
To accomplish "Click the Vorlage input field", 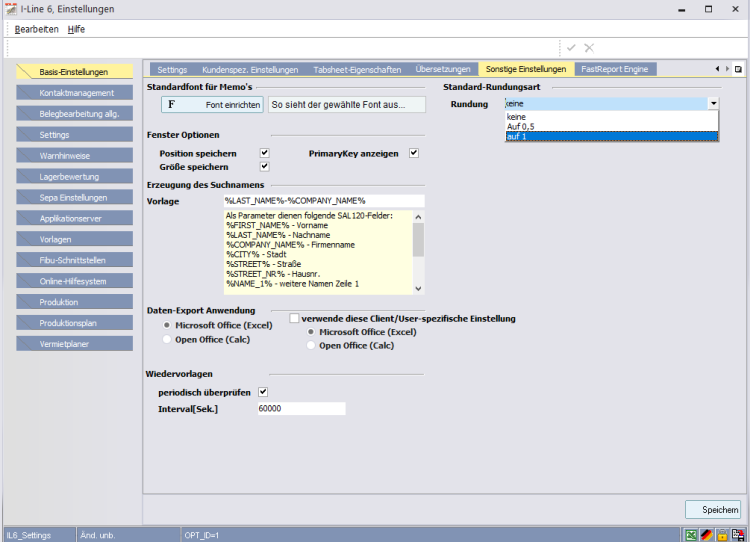I will 324,201.
